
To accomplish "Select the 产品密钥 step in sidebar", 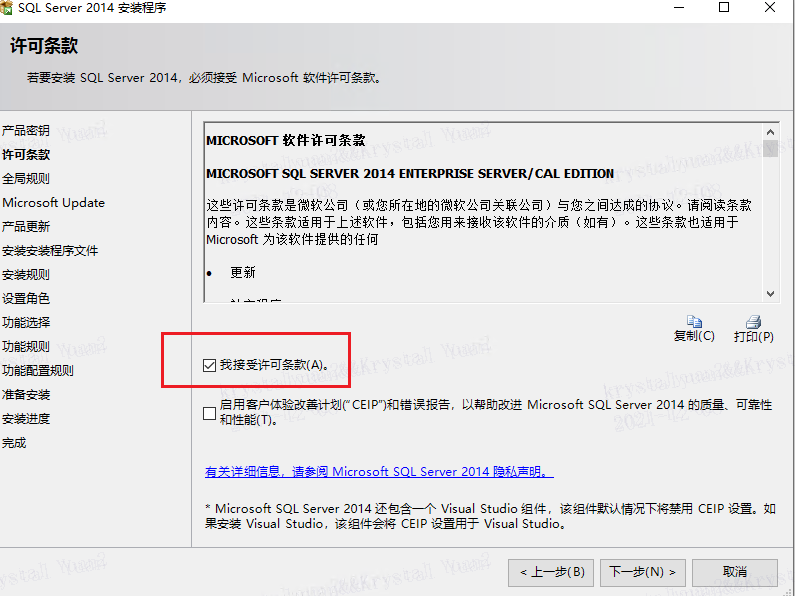I will click(x=25, y=131).
